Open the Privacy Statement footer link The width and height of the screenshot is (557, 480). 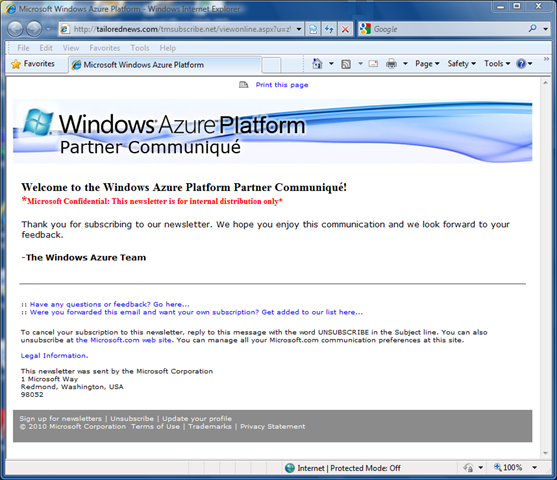point(272,426)
